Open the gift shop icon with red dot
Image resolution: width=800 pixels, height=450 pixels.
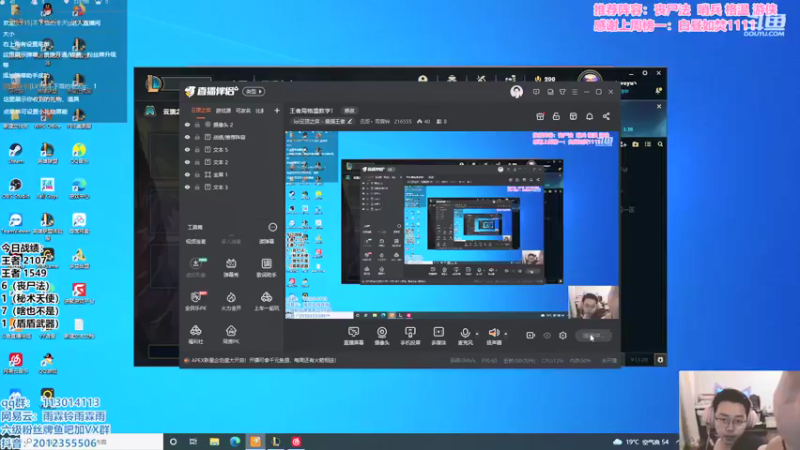click(x=540, y=116)
